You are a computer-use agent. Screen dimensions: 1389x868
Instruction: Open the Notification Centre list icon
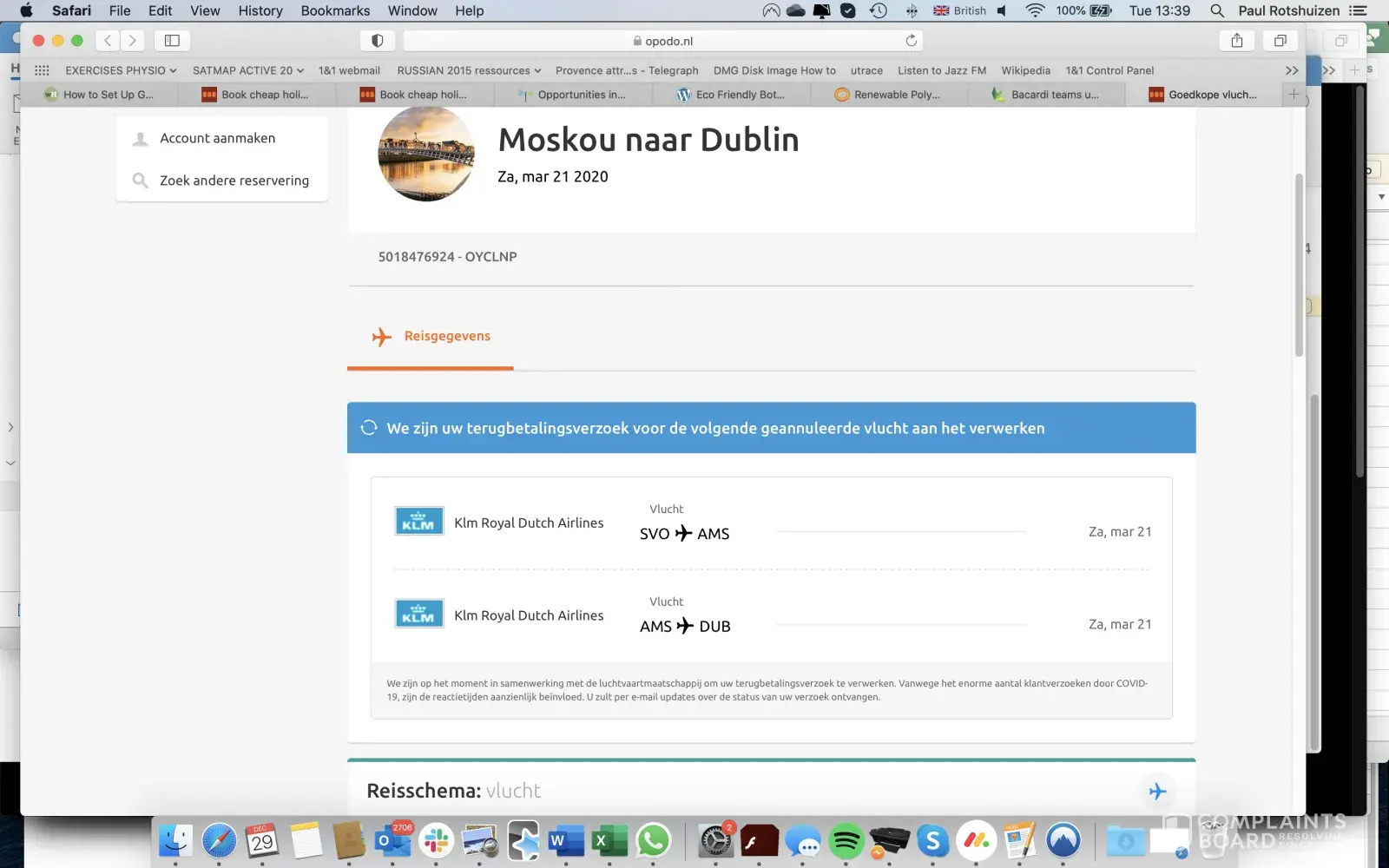click(1359, 10)
